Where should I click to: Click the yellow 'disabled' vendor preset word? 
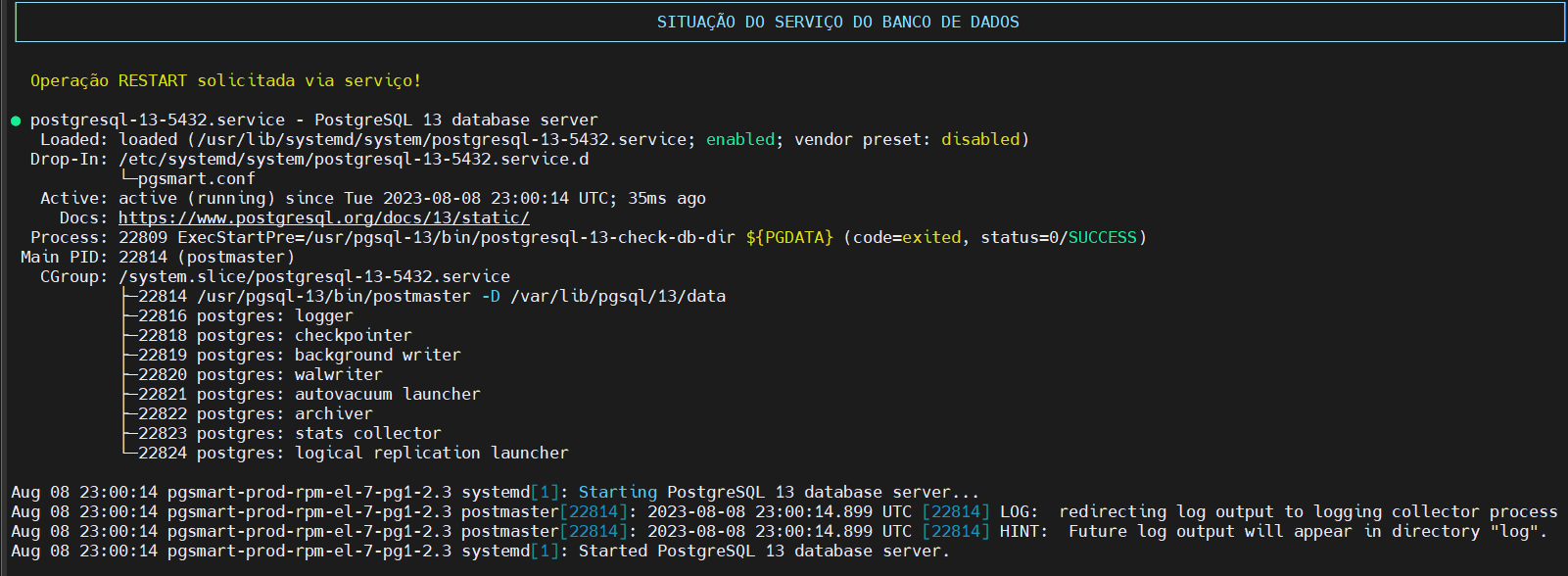[x=980, y=139]
